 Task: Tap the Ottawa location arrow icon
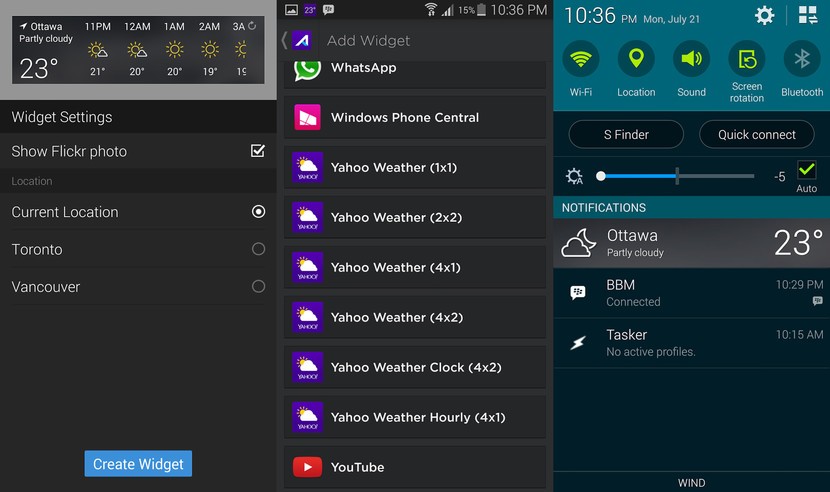23,26
